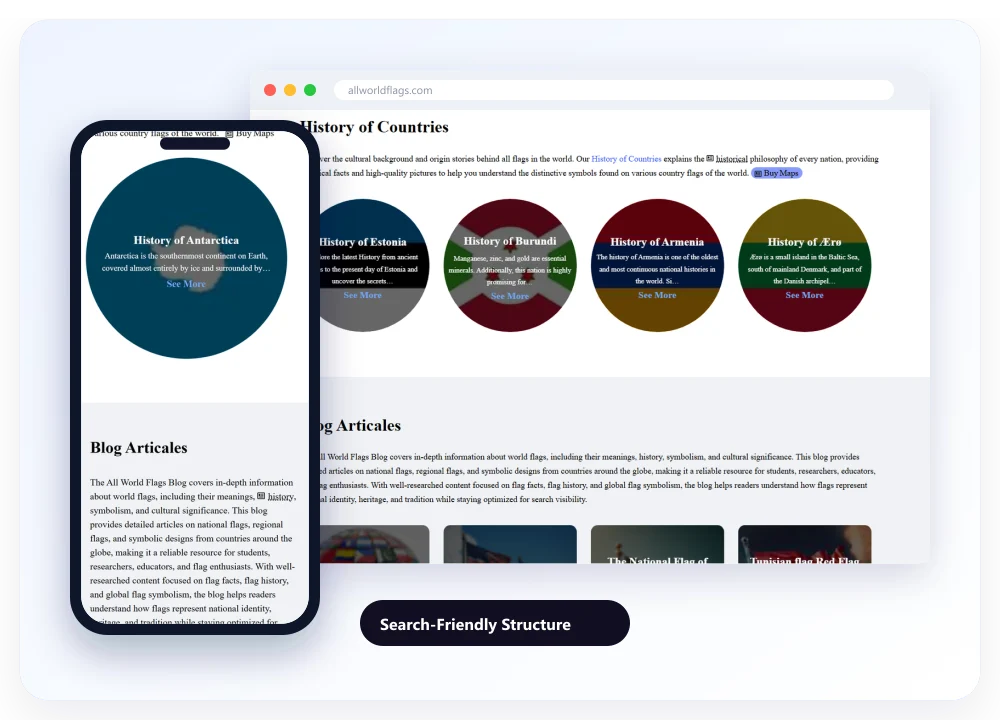Click the History of Countries heading
This screenshot has height=720, width=1000.
tap(374, 127)
